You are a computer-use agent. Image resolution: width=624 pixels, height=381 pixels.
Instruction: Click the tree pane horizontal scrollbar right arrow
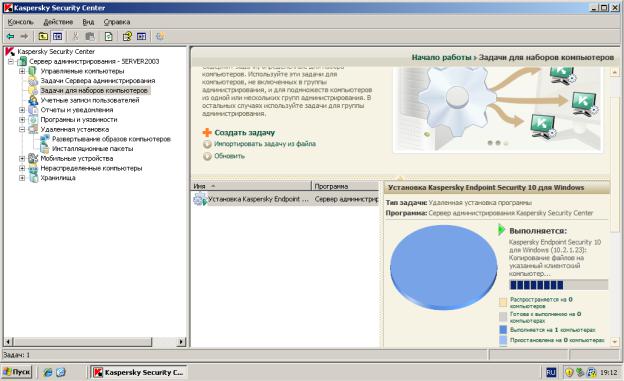coord(181,342)
